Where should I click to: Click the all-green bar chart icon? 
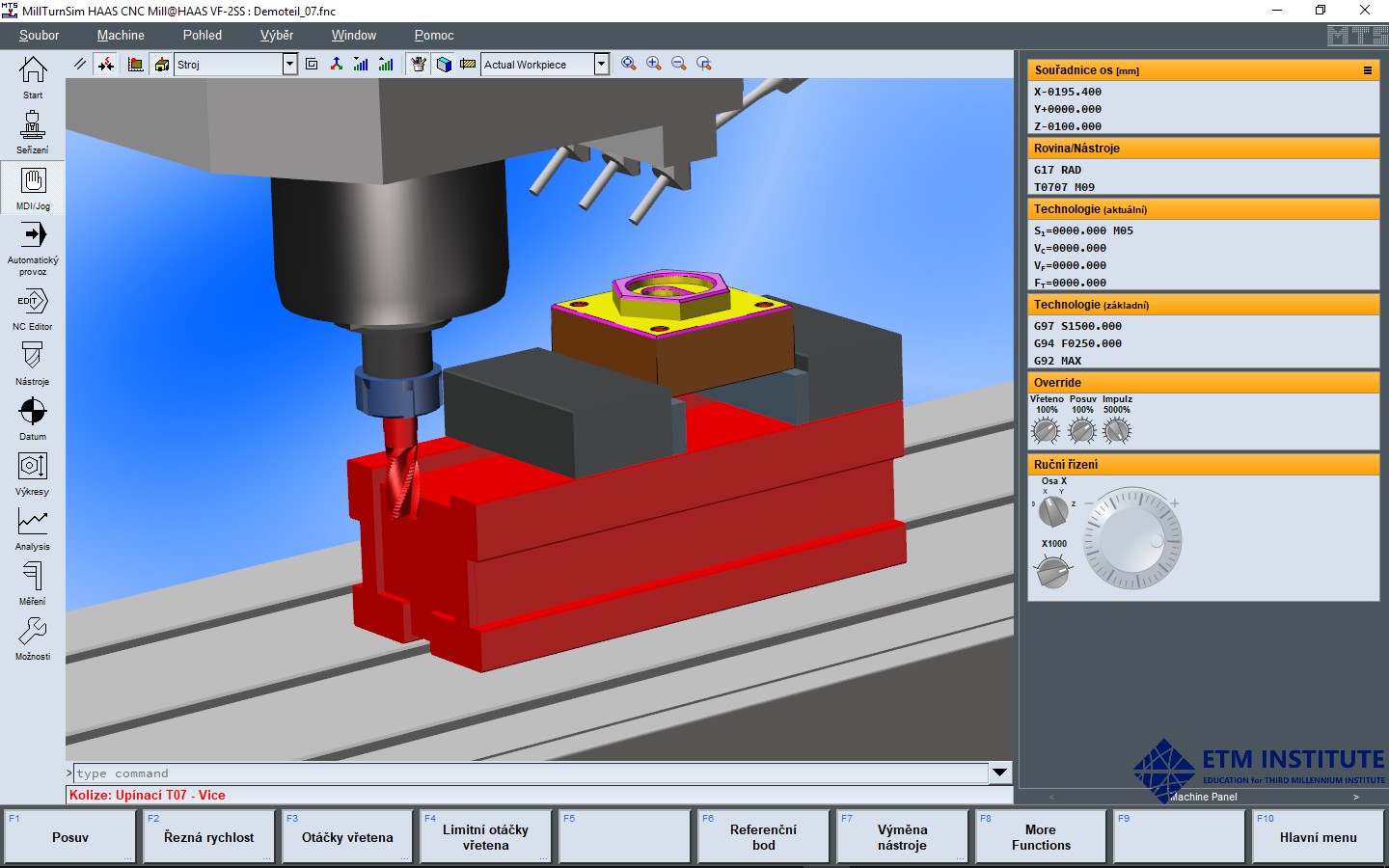[386, 64]
